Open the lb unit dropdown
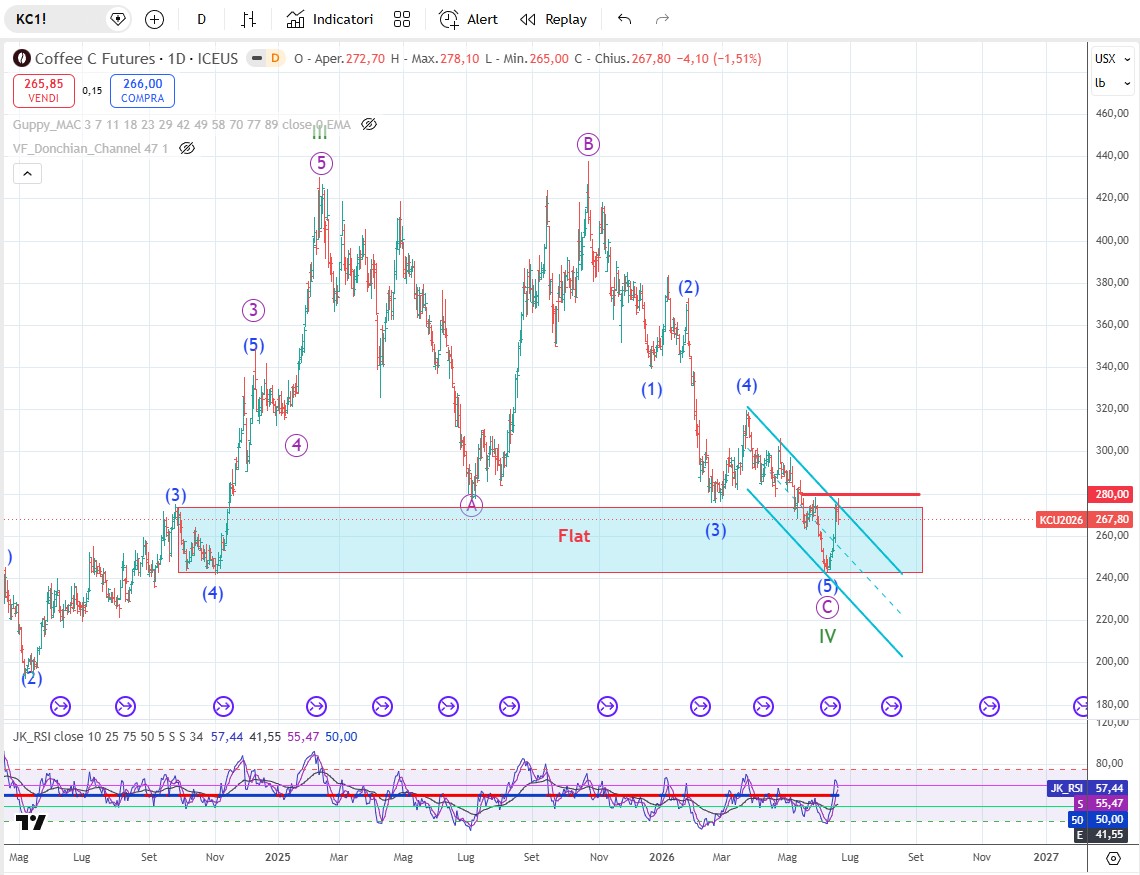This screenshot has height=875, width=1140. (x=1113, y=83)
